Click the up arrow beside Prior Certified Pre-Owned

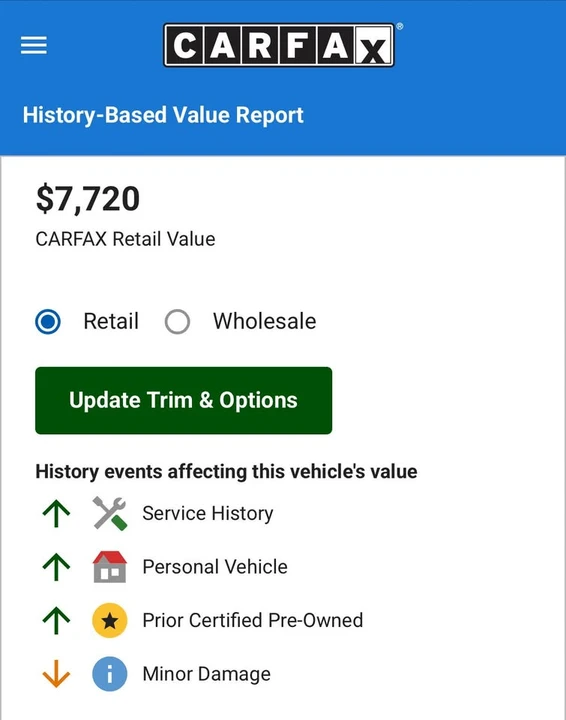click(56, 620)
